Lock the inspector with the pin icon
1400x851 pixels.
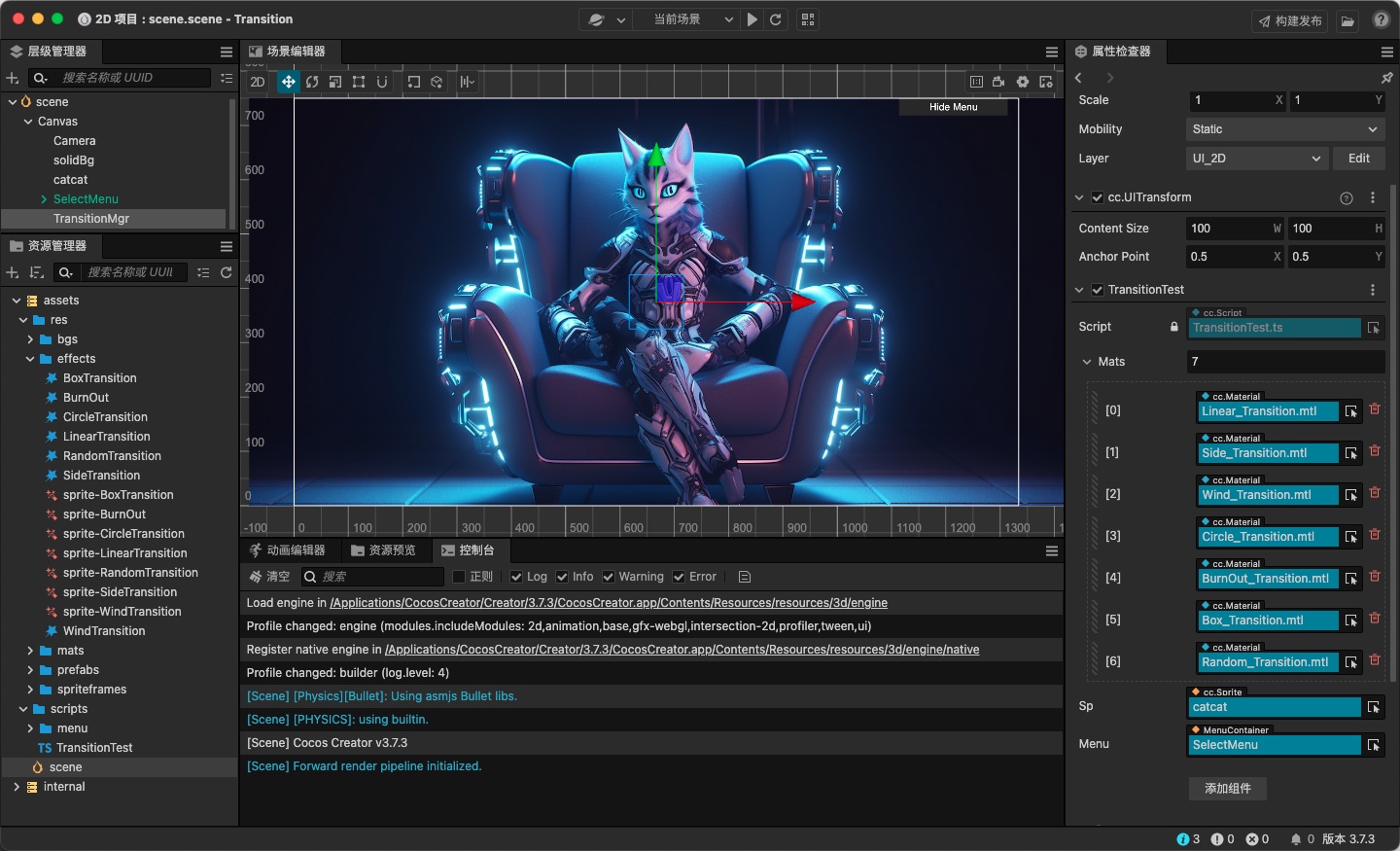click(1386, 78)
